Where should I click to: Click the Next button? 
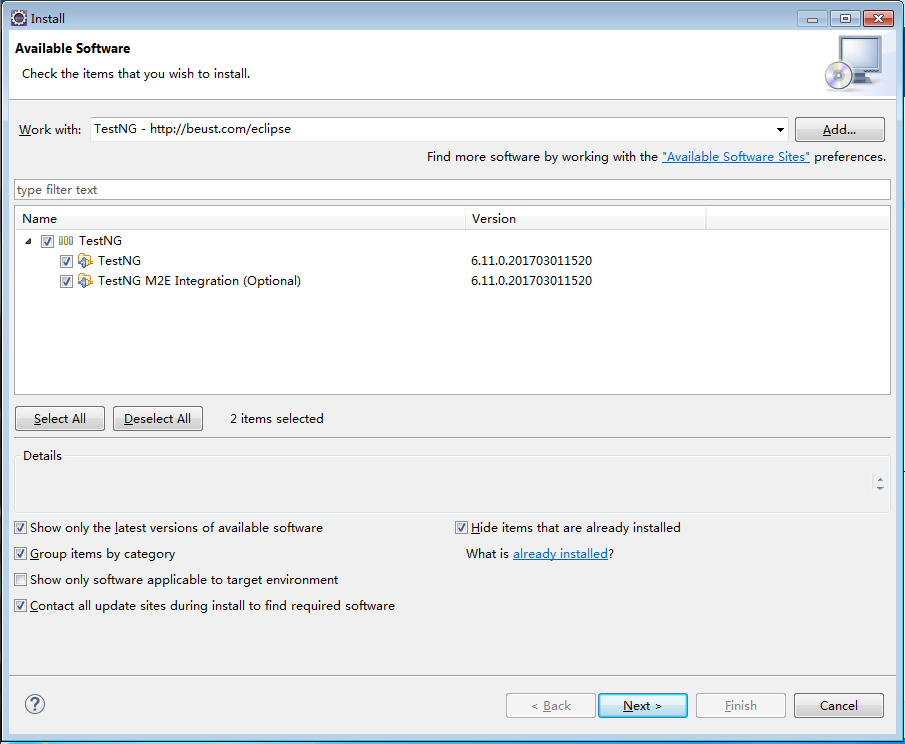click(x=642, y=706)
